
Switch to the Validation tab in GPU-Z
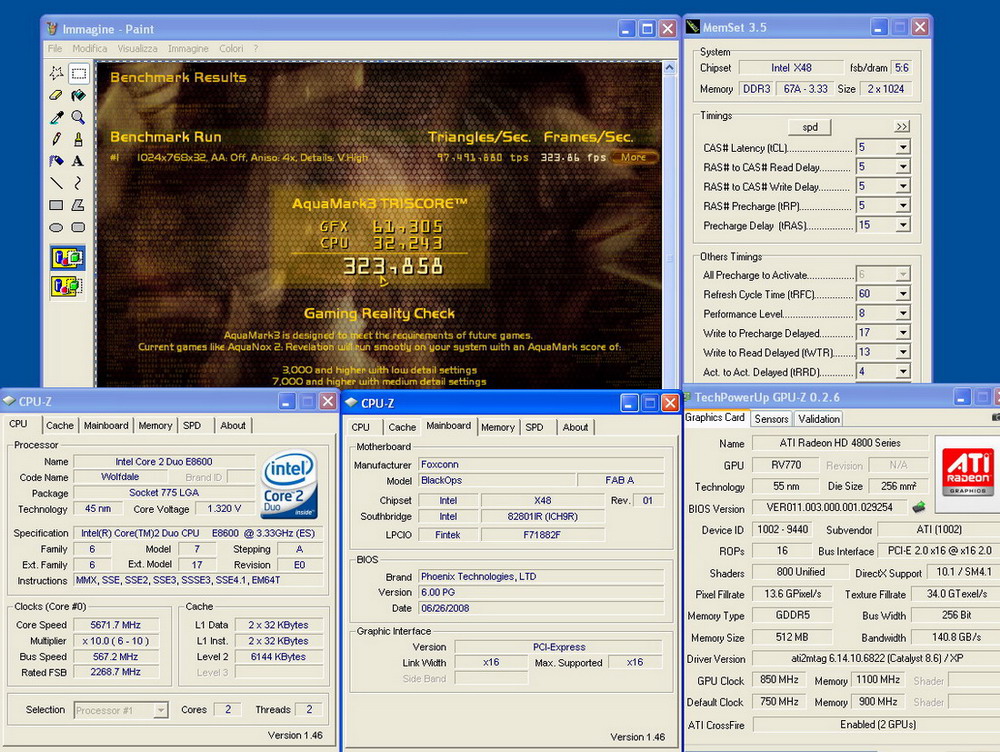tap(819, 419)
